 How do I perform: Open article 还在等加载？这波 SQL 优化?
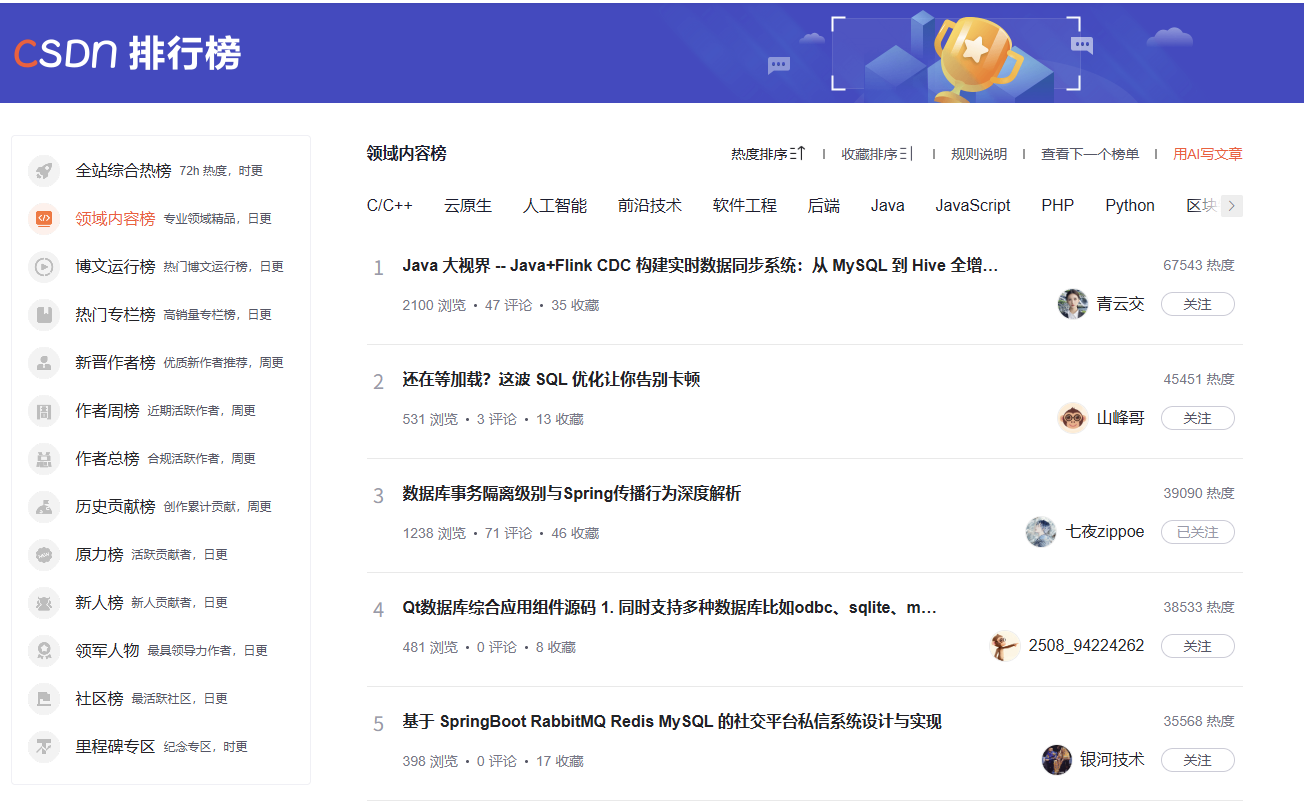551,380
